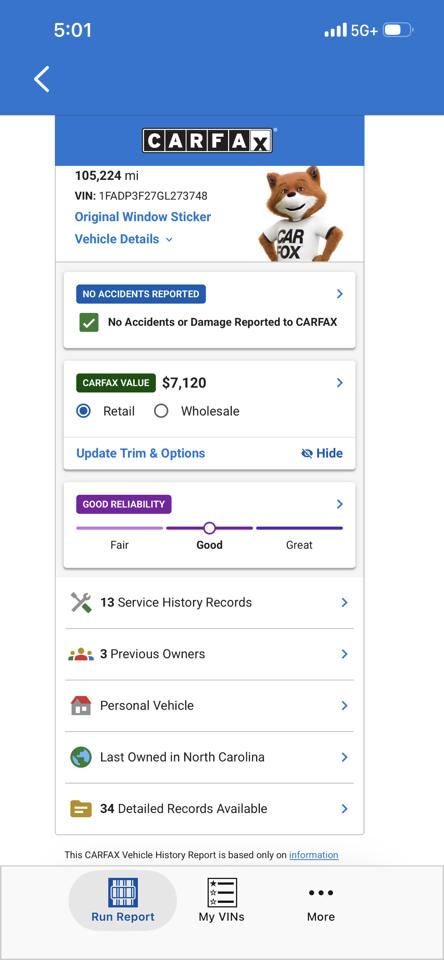Open 3 Previous Owners row

[x=209, y=654]
